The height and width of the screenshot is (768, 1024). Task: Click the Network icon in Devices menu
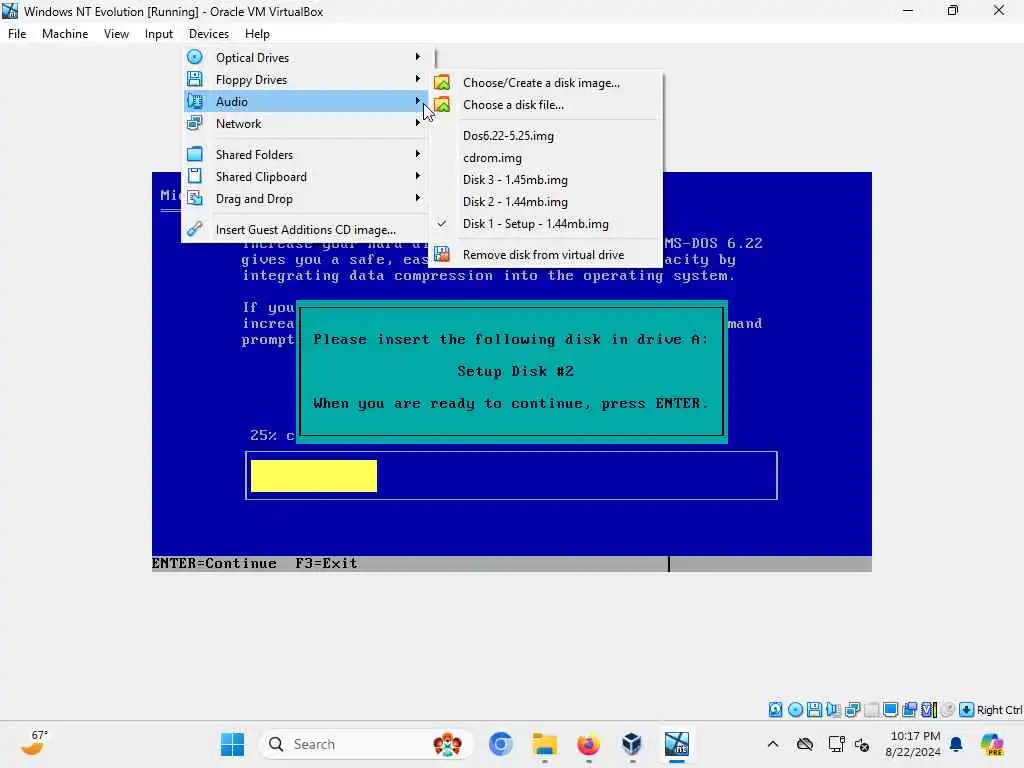195,123
